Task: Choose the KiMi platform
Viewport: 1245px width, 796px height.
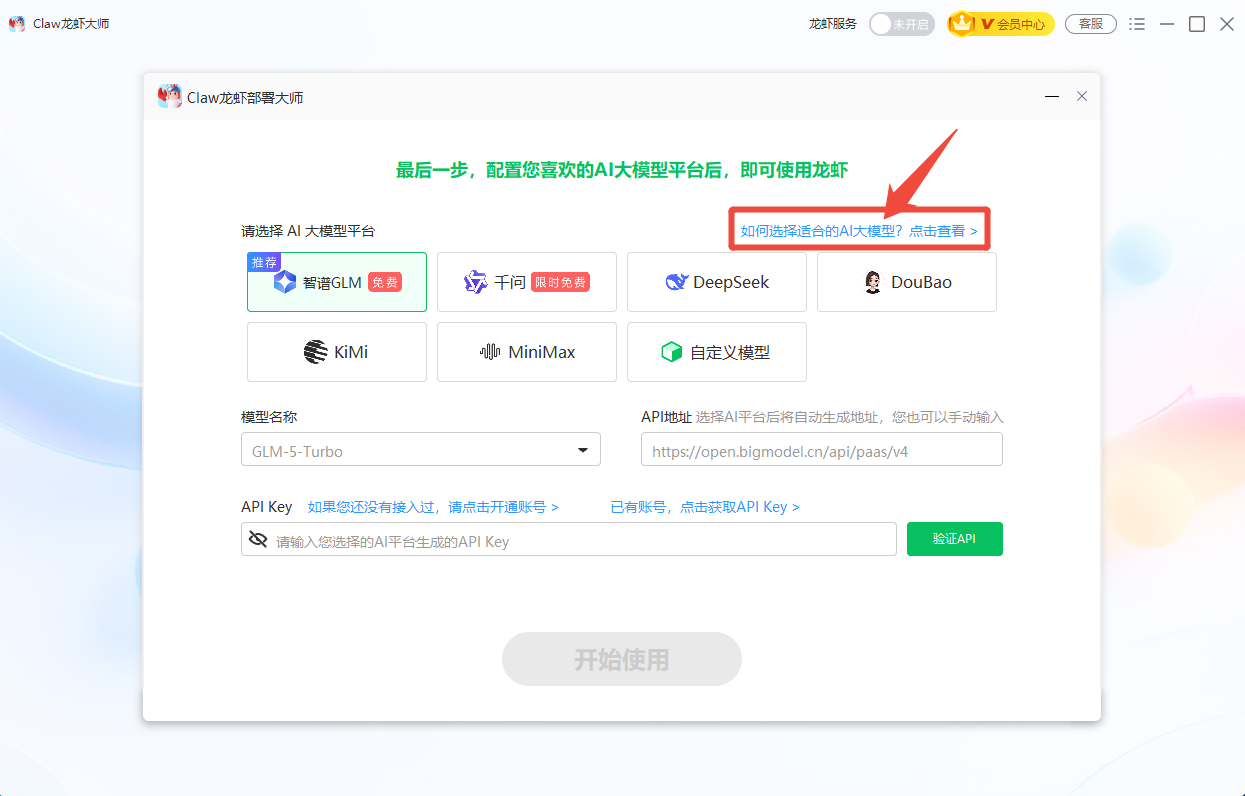Action: (x=336, y=351)
